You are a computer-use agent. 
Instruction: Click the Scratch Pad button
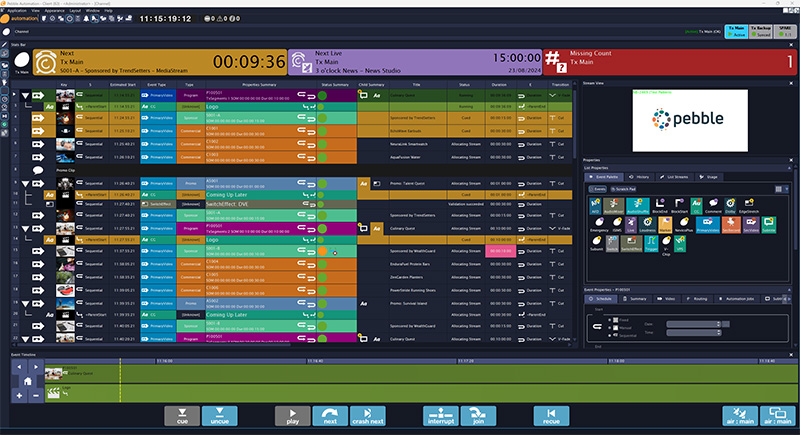(623, 187)
